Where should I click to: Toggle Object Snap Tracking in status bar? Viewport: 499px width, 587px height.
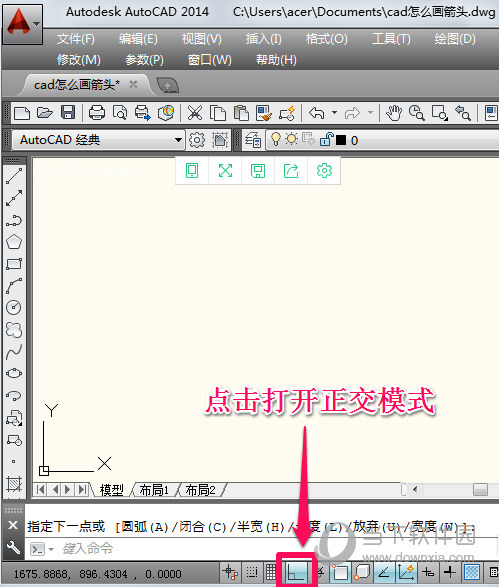point(384,572)
